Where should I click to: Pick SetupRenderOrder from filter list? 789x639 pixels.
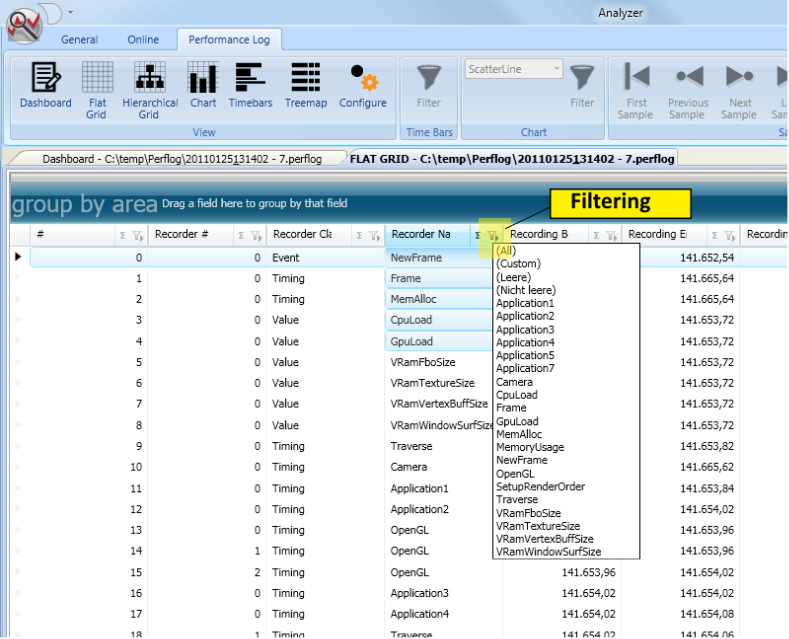click(540, 487)
